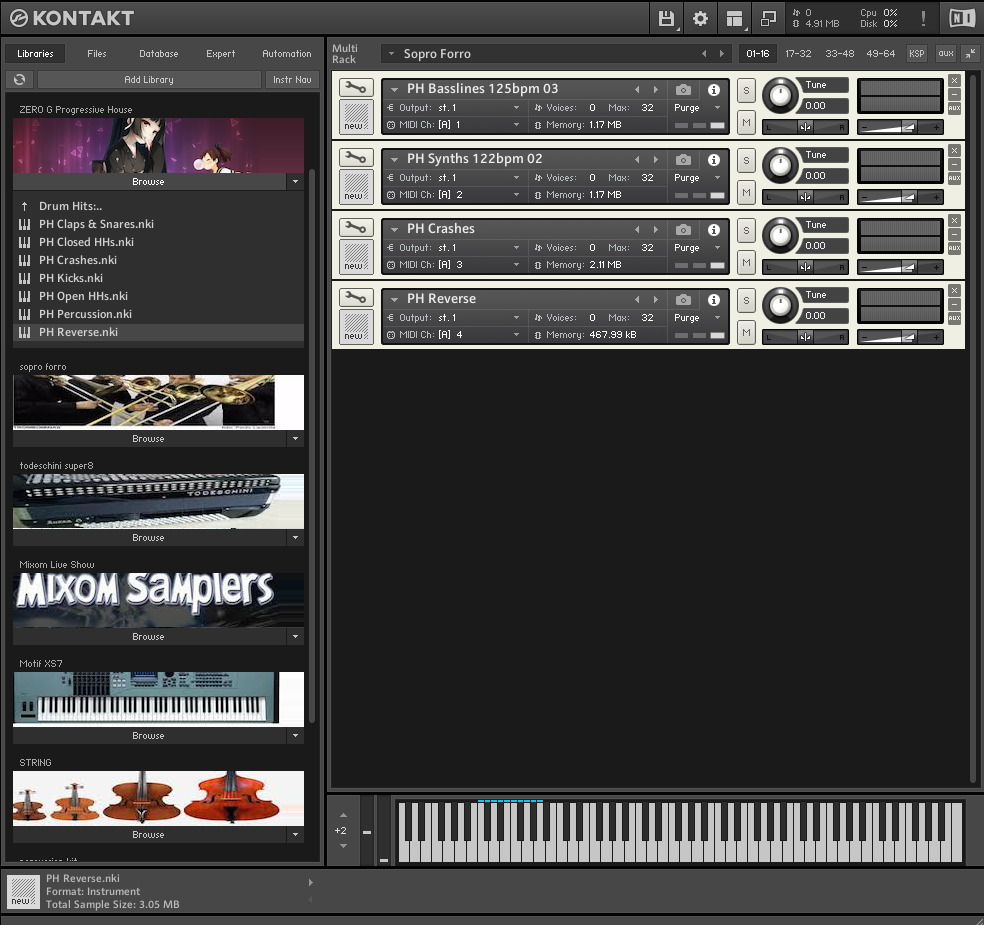Viewport: 984px width, 925px height.
Task: Browse the ZERO G Progressive House library
Action: point(149,182)
